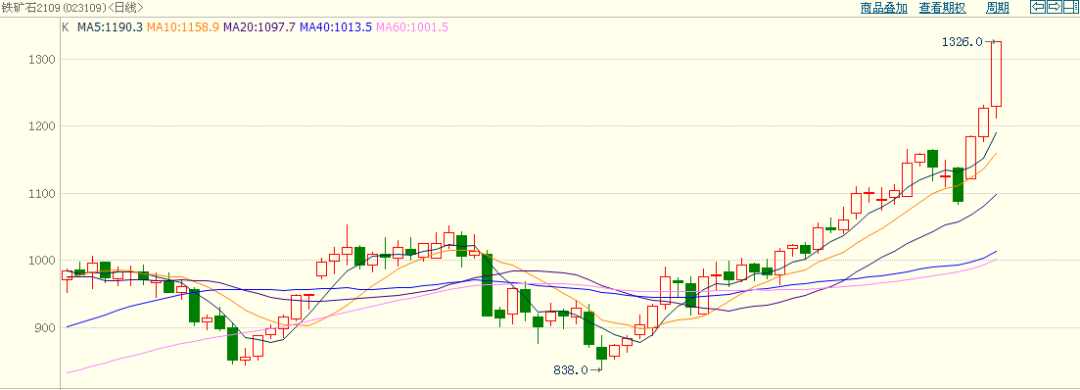The width and height of the screenshot is (1080, 390).
Task: Click the 1000 price axis label
Action: click(43, 260)
